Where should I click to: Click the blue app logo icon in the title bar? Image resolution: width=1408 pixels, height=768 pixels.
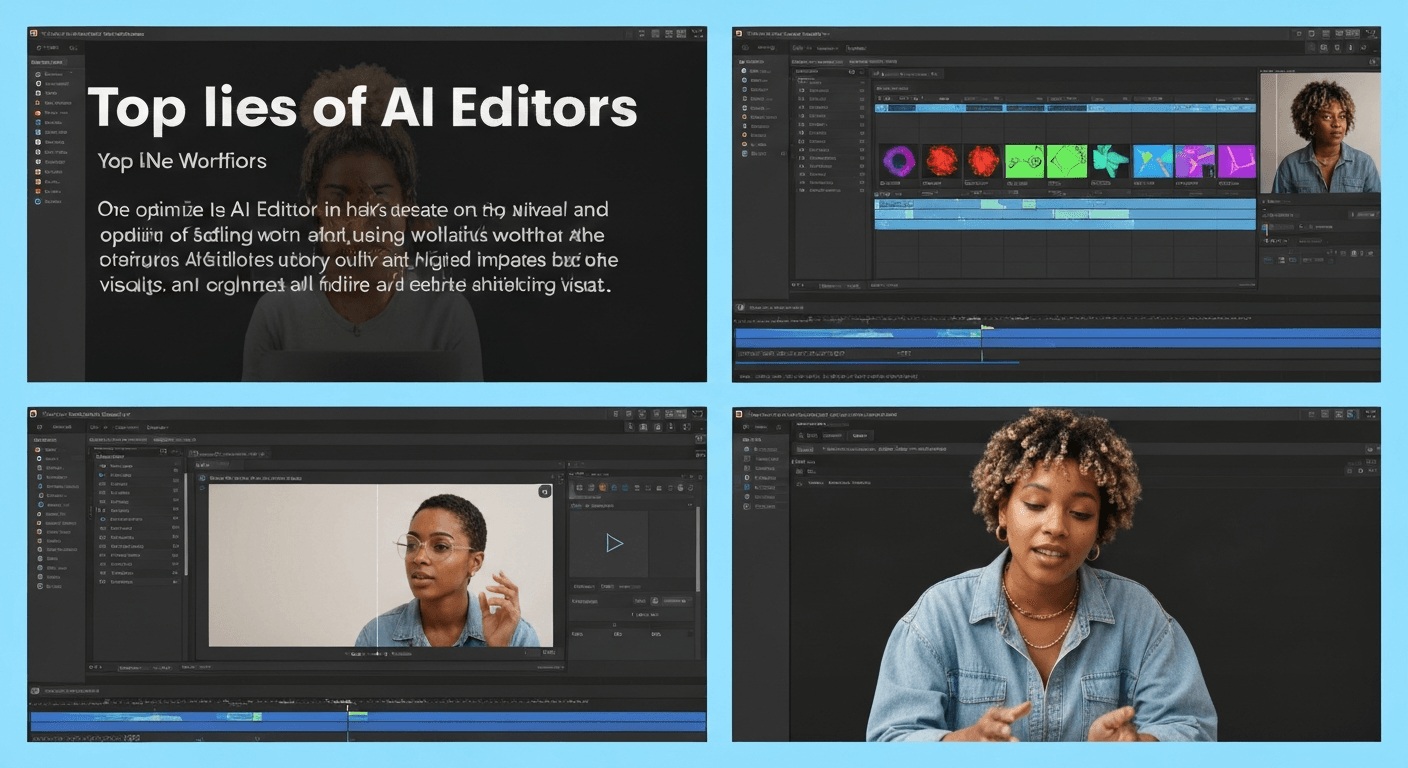point(34,410)
